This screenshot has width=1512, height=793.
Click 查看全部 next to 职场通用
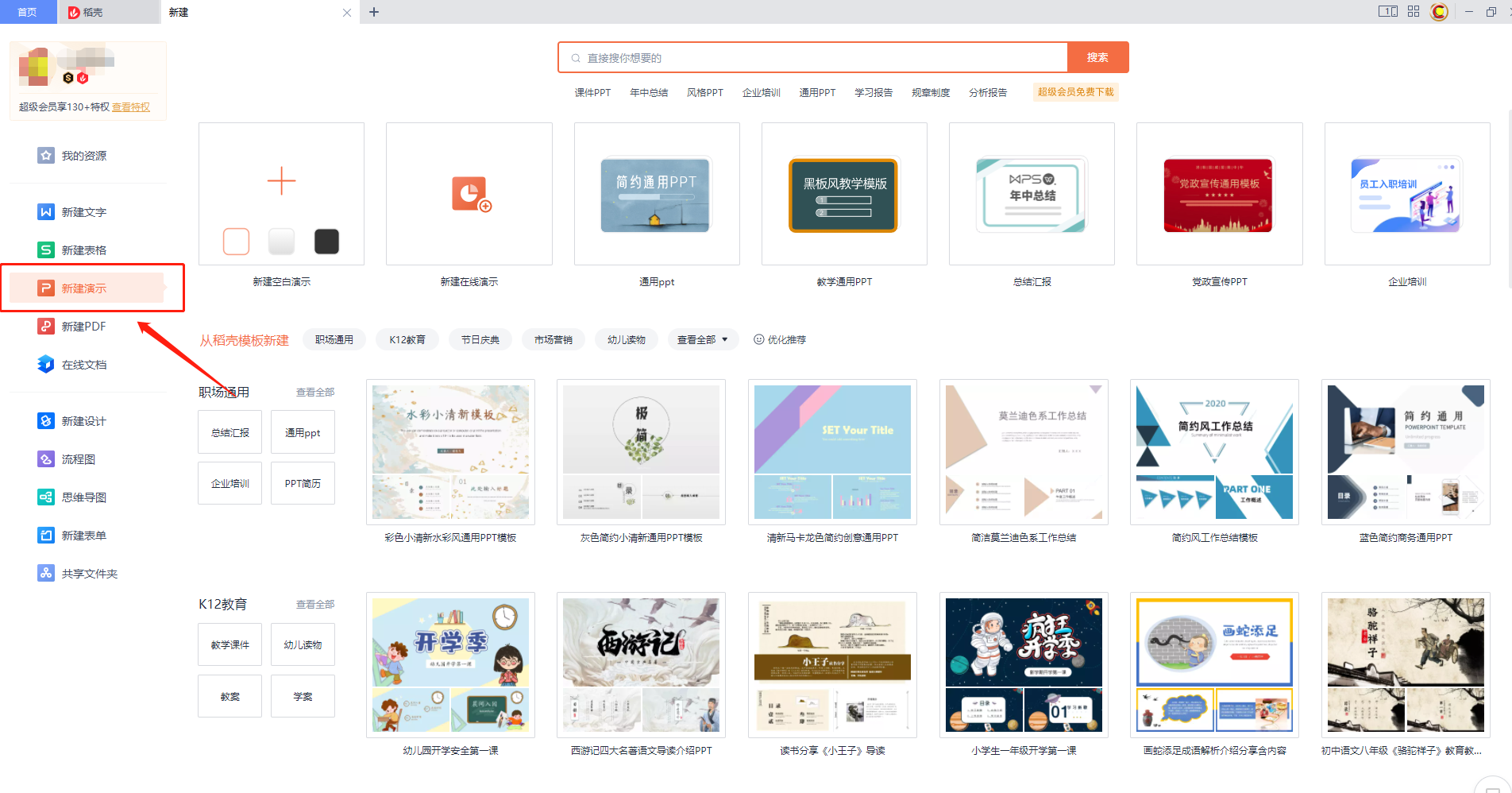pyautogui.click(x=315, y=393)
